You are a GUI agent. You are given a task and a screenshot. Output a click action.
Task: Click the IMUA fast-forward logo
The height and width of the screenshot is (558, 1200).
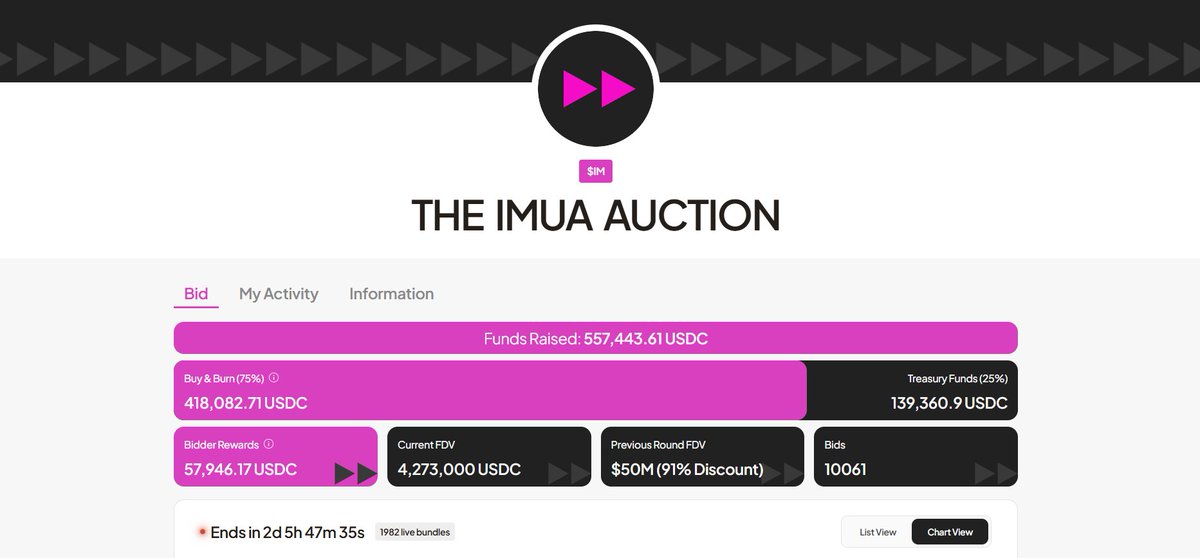(x=596, y=89)
